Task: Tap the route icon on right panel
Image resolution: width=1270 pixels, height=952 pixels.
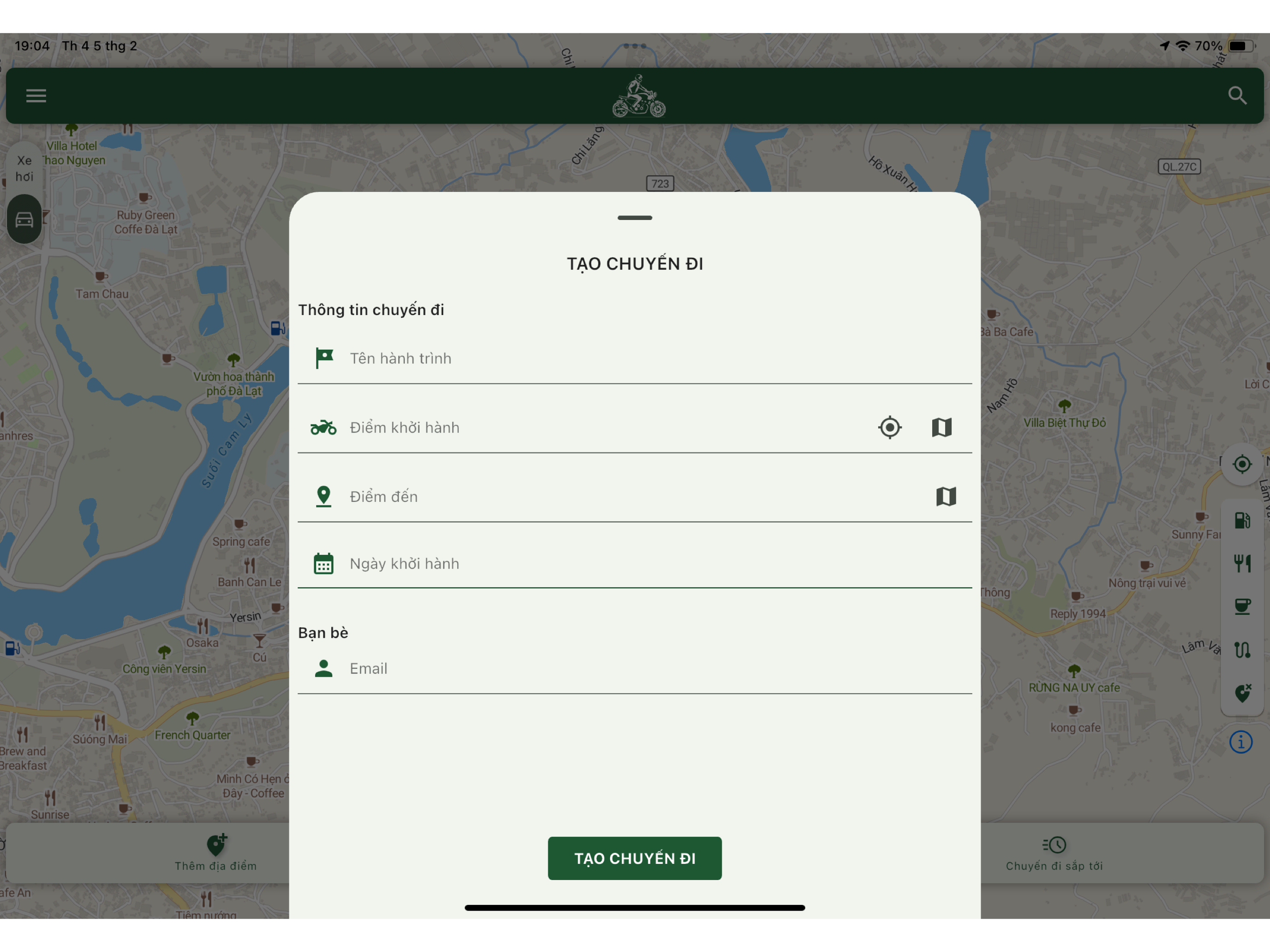Action: 1242,650
